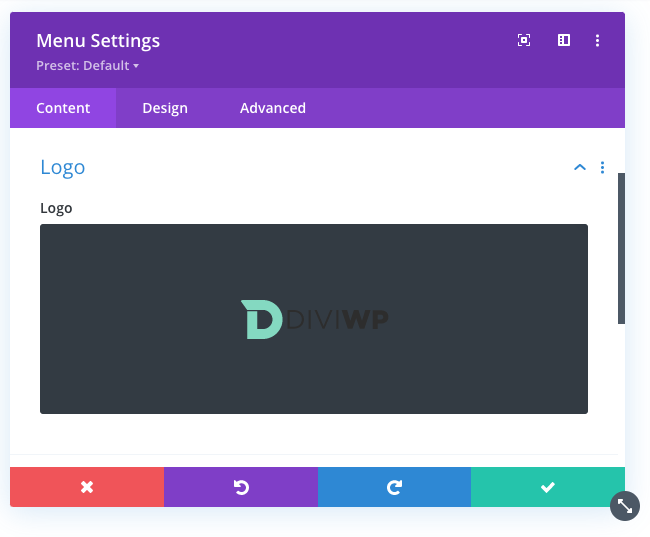This screenshot has height=537, width=650.
Task: Click the black Logo field label
Action: click(56, 208)
